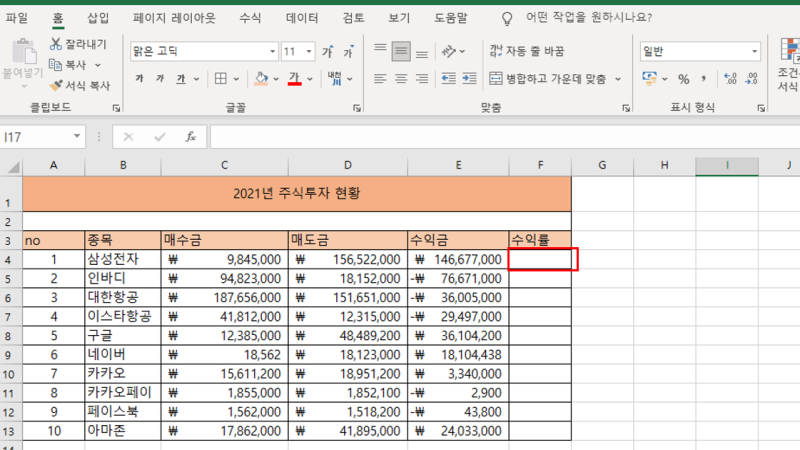Image resolution: width=800 pixels, height=450 pixels.
Task: Click Merge and Center (병합하고 가운데 맞춤)
Action: 548,79
